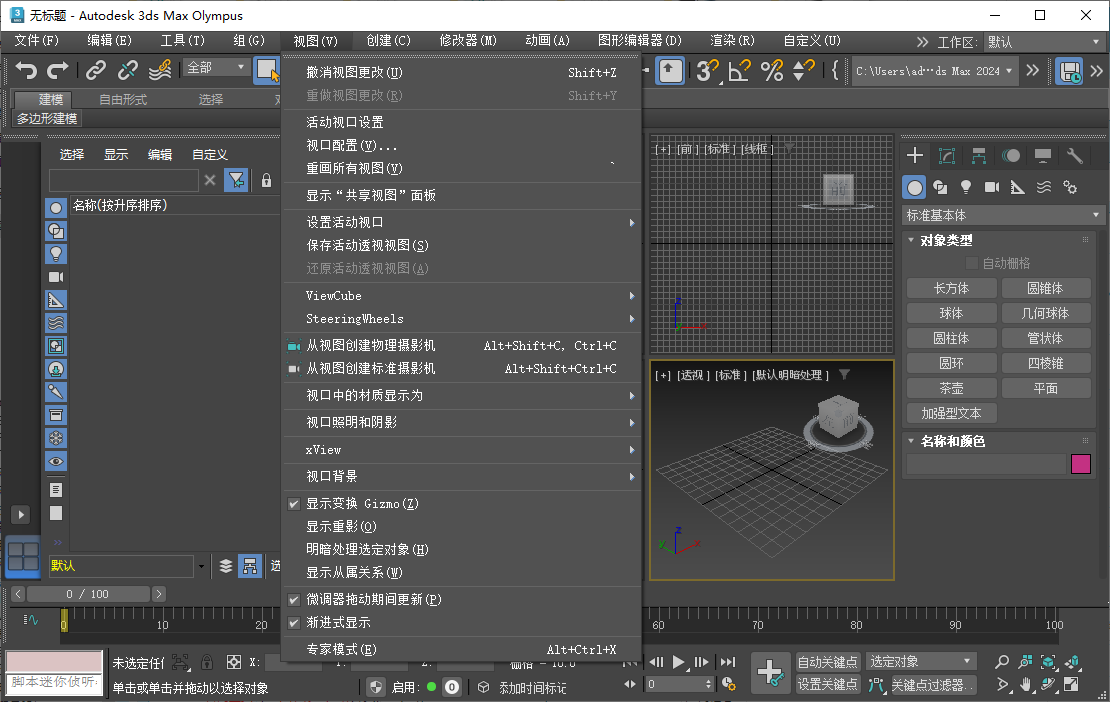Click the scene explorer filter funnel icon
The height and width of the screenshot is (702, 1110).
tap(236, 180)
